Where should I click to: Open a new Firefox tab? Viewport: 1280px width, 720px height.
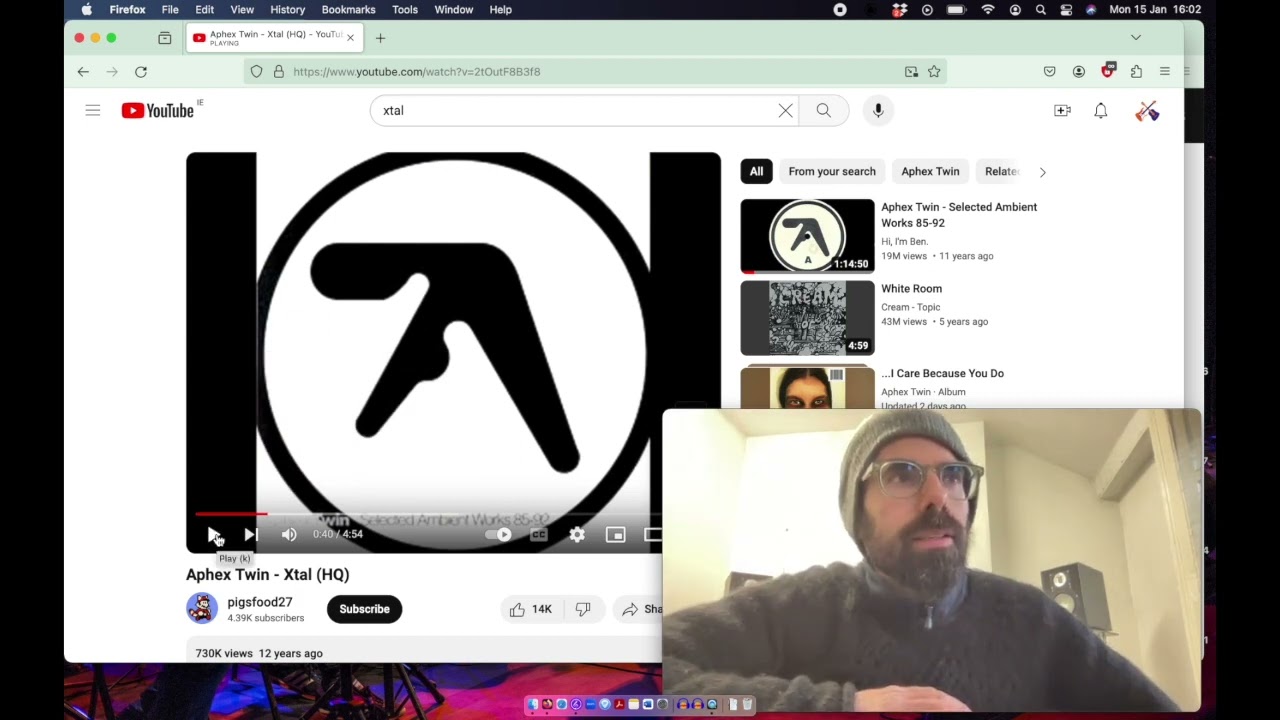(380, 38)
